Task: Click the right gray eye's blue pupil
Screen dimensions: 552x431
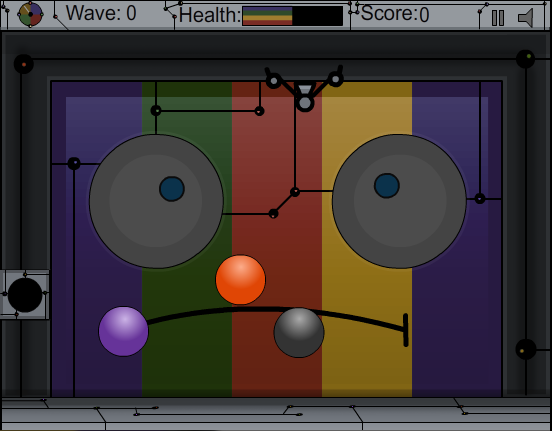Action: pos(387,186)
